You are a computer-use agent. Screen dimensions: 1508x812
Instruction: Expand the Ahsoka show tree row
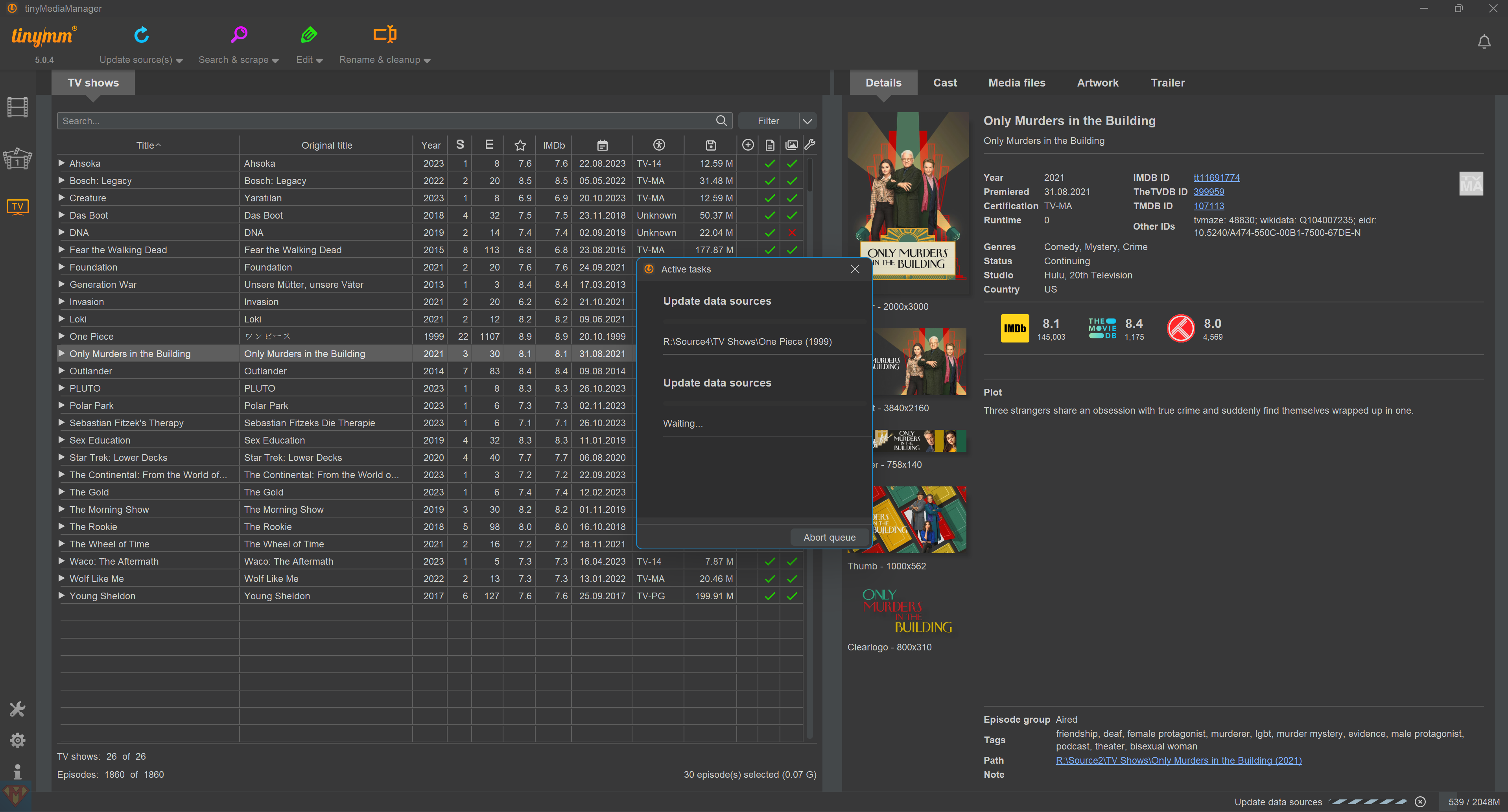(61, 163)
